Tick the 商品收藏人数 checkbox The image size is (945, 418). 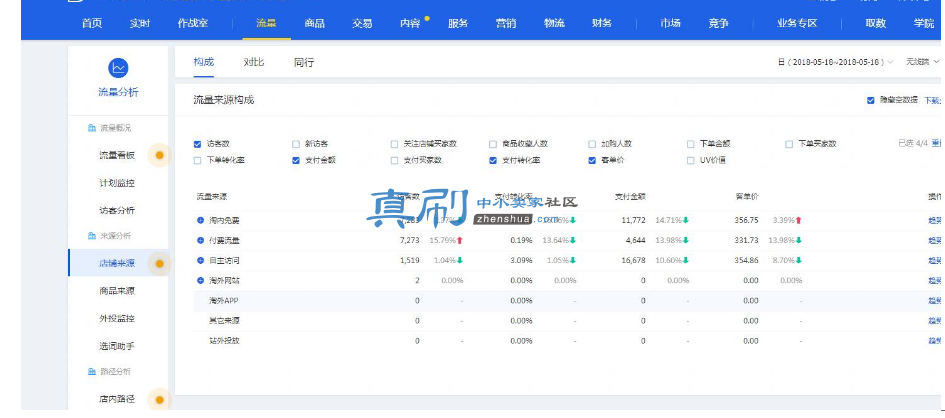coord(493,144)
